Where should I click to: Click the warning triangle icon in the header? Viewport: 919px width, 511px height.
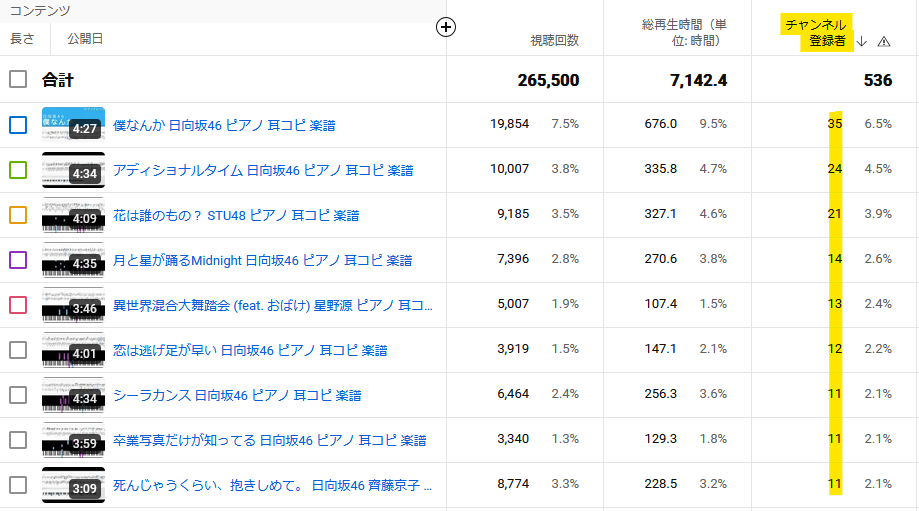883,41
